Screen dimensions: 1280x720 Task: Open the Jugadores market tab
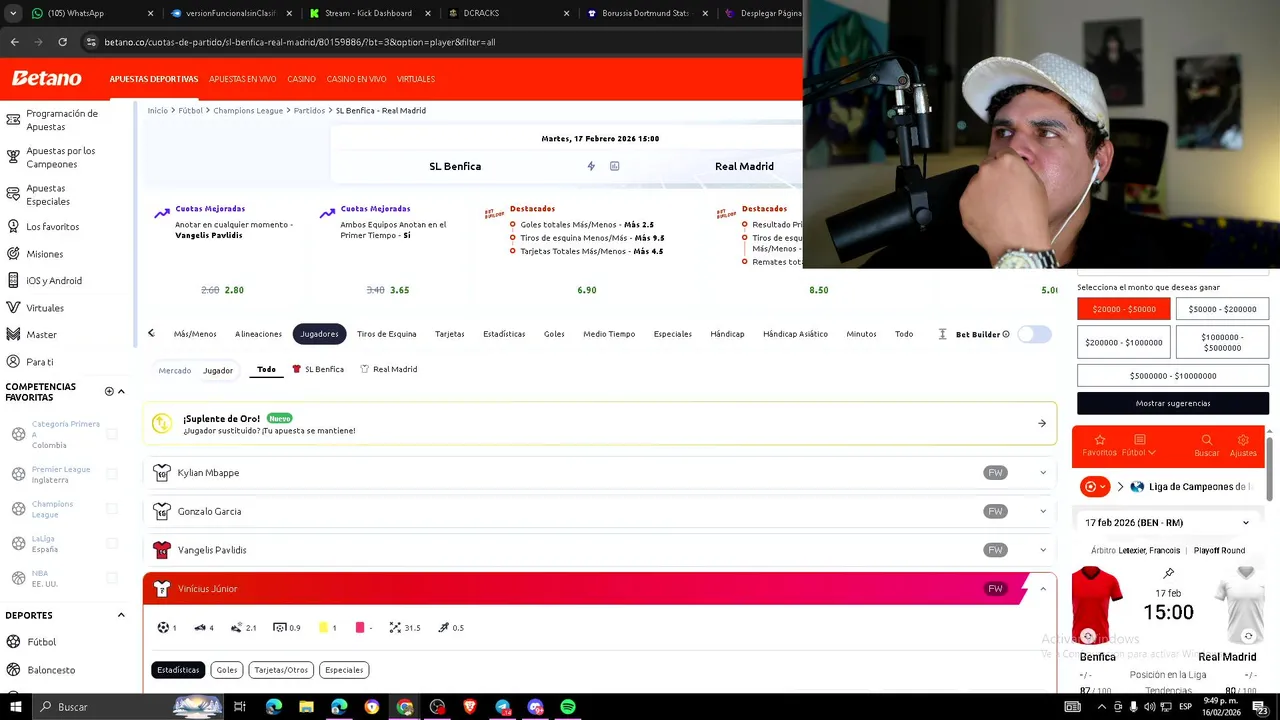pos(319,334)
